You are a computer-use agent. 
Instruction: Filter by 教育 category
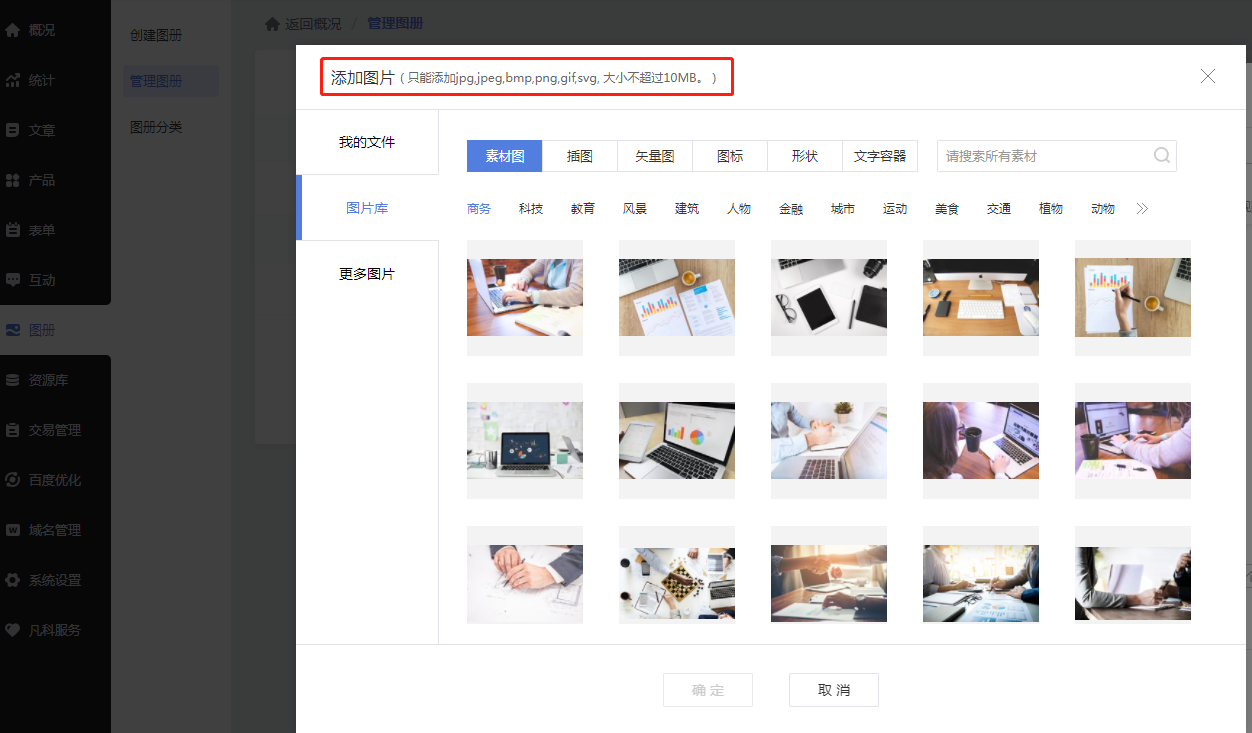(x=583, y=209)
